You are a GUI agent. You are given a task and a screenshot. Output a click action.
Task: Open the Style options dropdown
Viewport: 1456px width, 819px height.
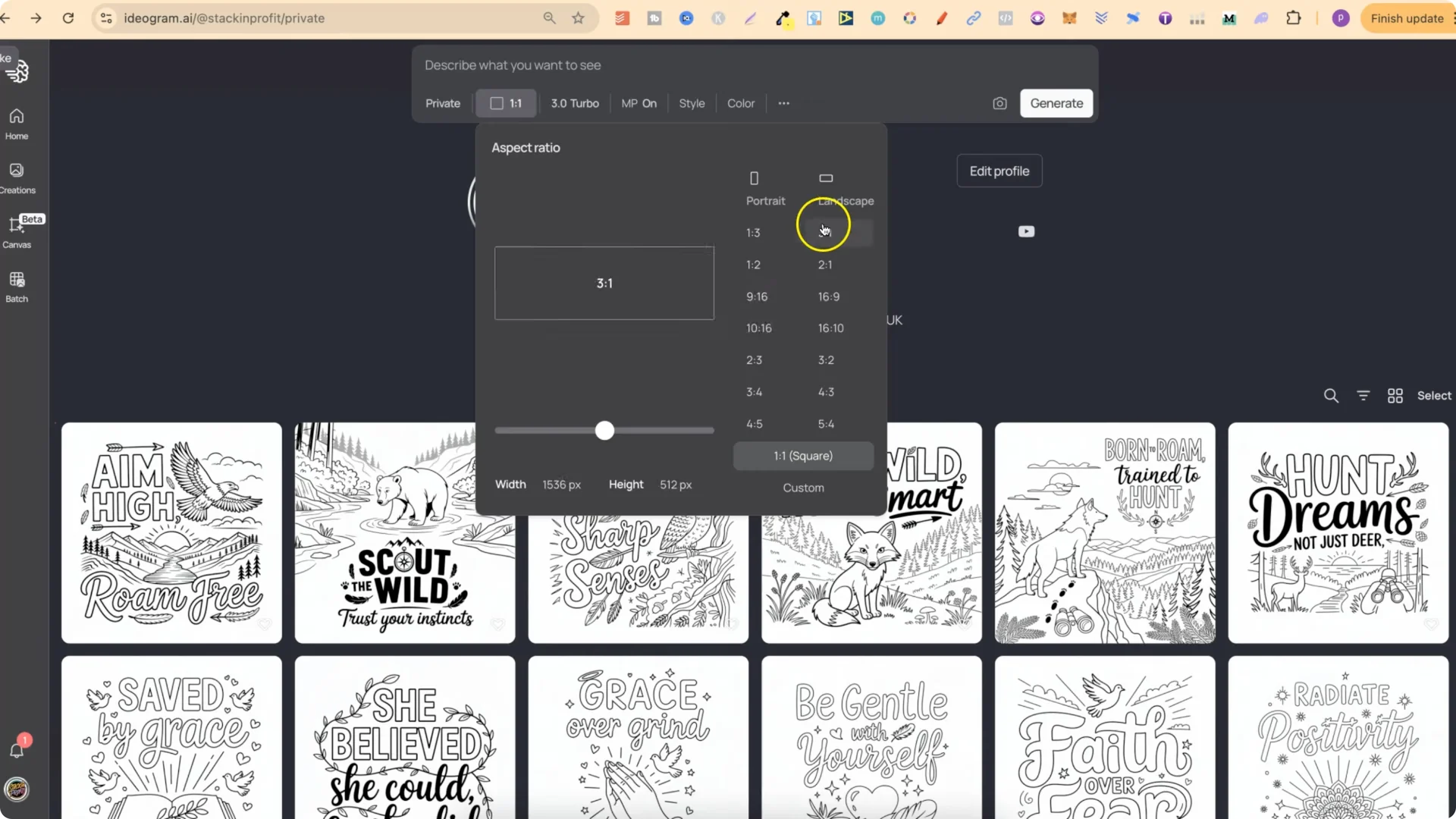point(692,103)
